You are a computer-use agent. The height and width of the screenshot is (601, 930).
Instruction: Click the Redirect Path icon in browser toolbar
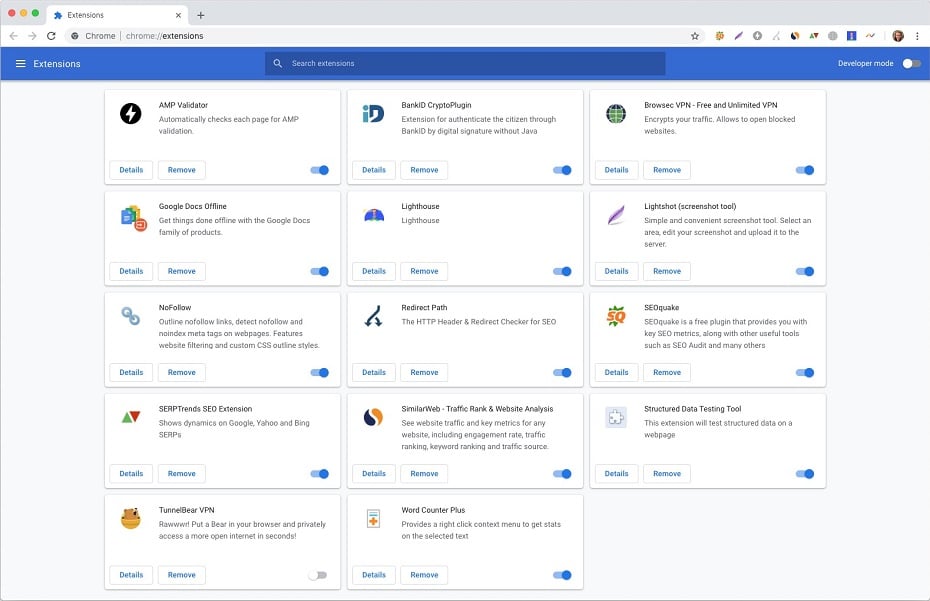tap(776, 36)
